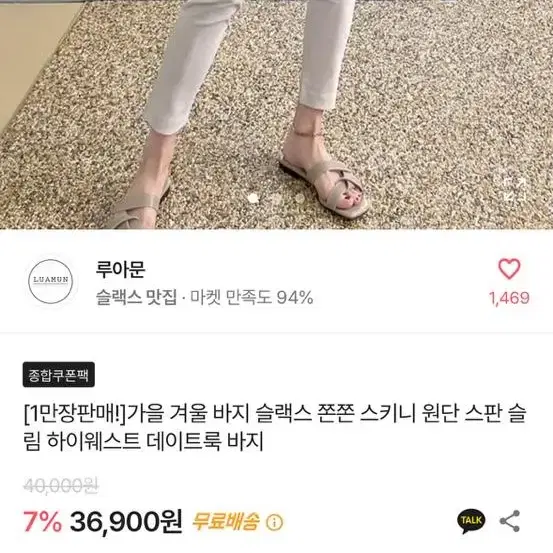The width and height of the screenshot is (553, 553).
Task: Select the 36,900원 sale price
Action: tap(126, 521)
